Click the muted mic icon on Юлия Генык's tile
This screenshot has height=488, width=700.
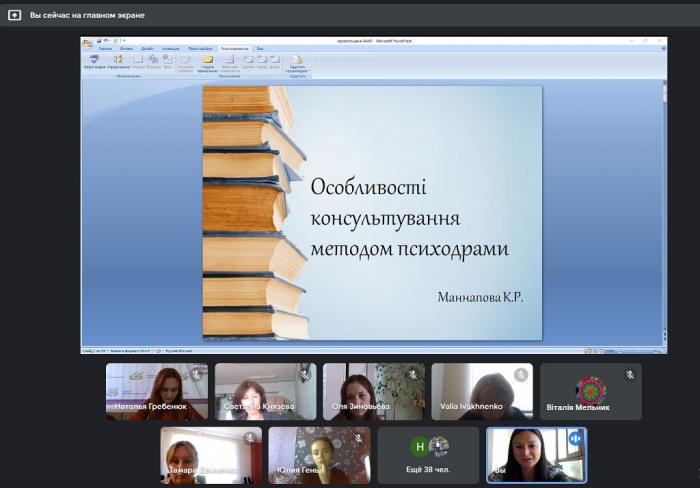(358, 438)
